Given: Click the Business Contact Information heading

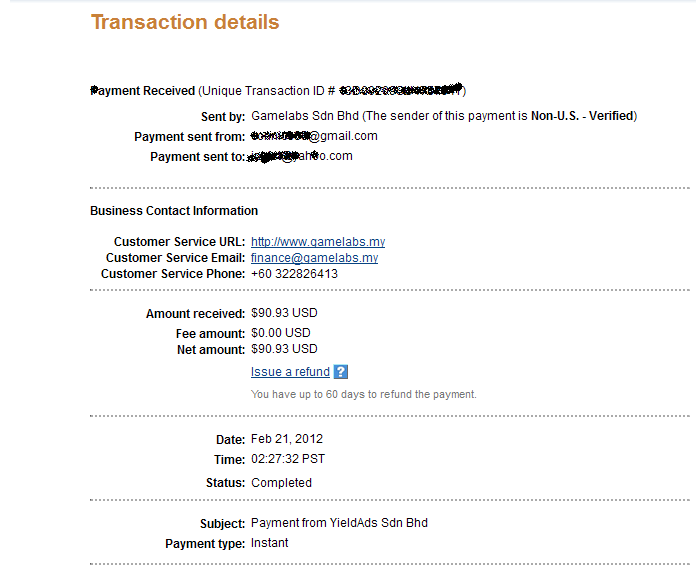Looking at the screenshot, I should 174,211.
